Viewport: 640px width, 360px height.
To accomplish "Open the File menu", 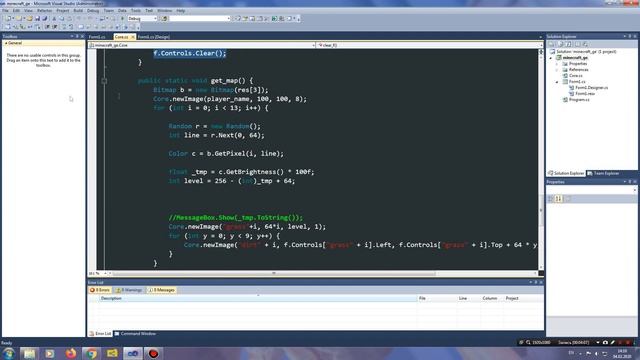I will click(5, 11).
